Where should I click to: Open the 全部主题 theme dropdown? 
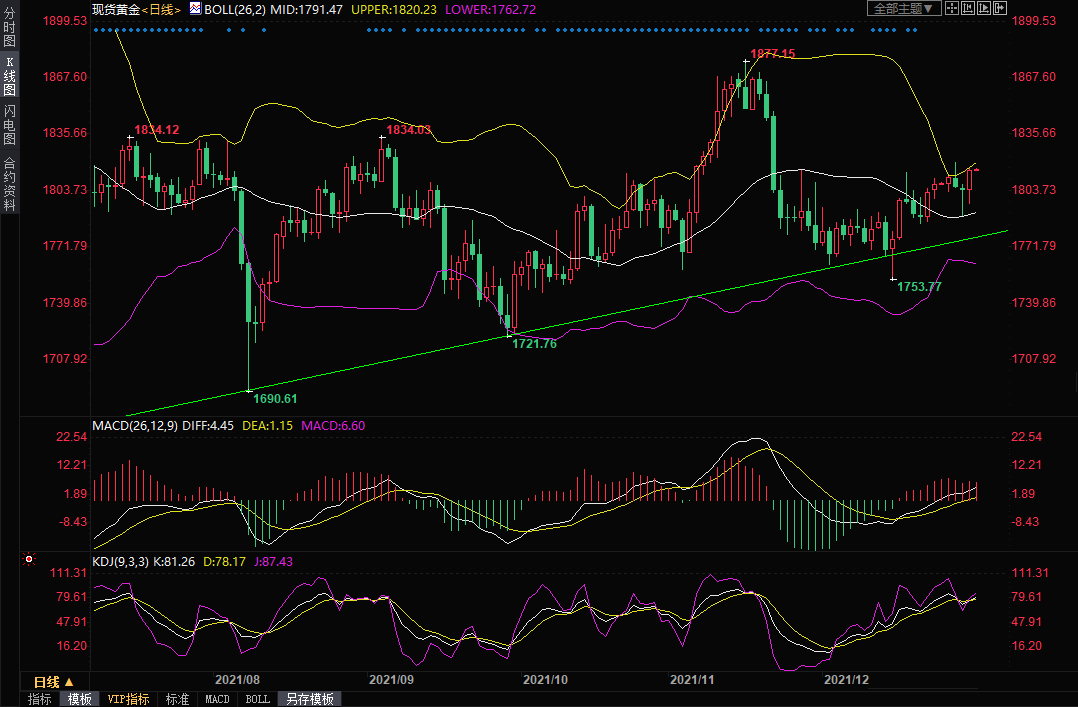[903, 9]
